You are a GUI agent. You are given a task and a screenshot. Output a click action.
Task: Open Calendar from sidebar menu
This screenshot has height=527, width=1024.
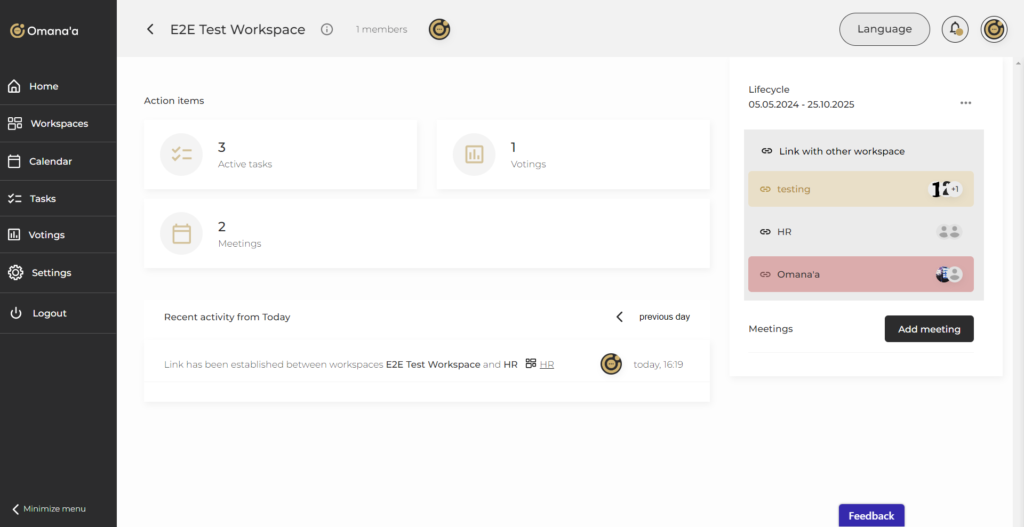coord(50,161)
